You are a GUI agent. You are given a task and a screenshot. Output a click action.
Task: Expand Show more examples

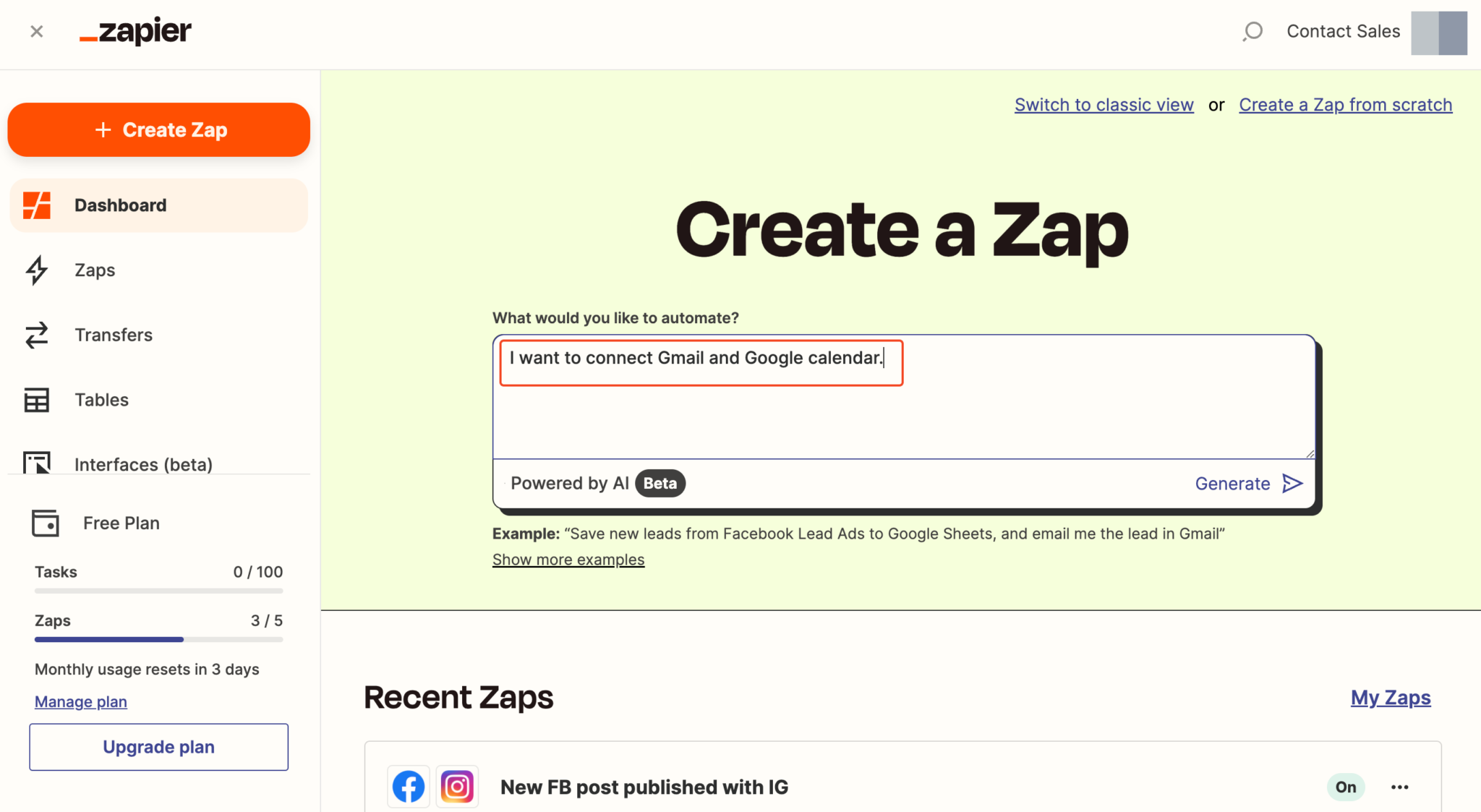568,559
